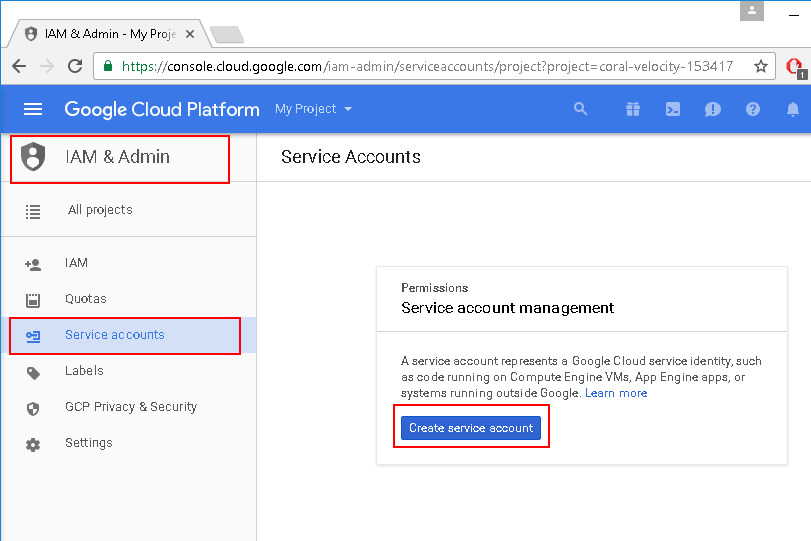
Task: Activate Google Cloud Shell icon
Action: coord(672,109)
